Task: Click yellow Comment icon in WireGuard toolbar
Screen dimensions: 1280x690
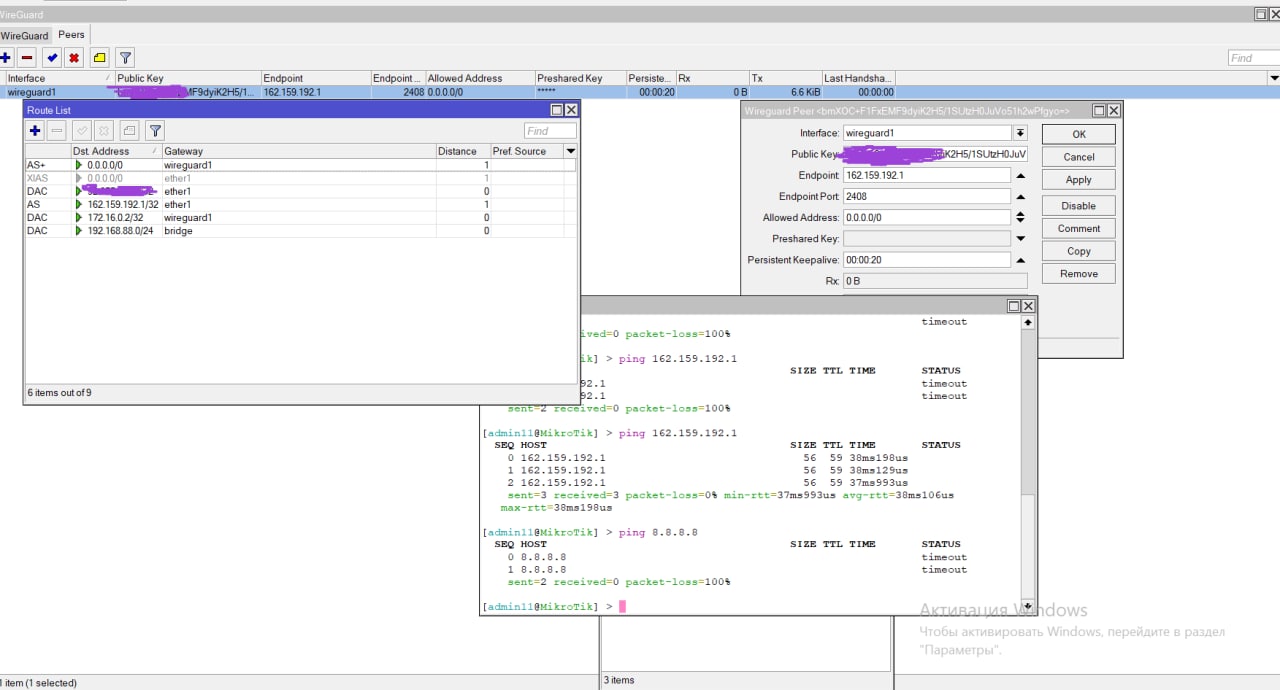Action: 100,58
